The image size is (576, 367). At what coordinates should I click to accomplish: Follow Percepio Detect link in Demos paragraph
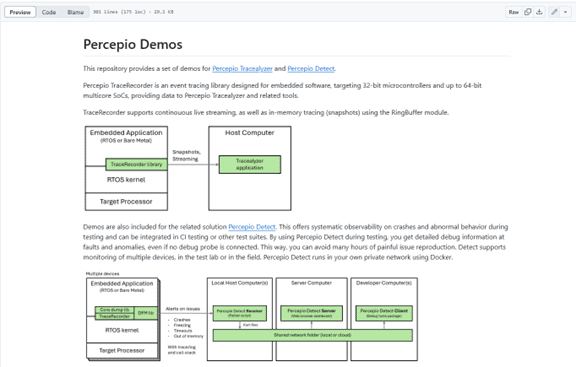[x=252, y=227]
